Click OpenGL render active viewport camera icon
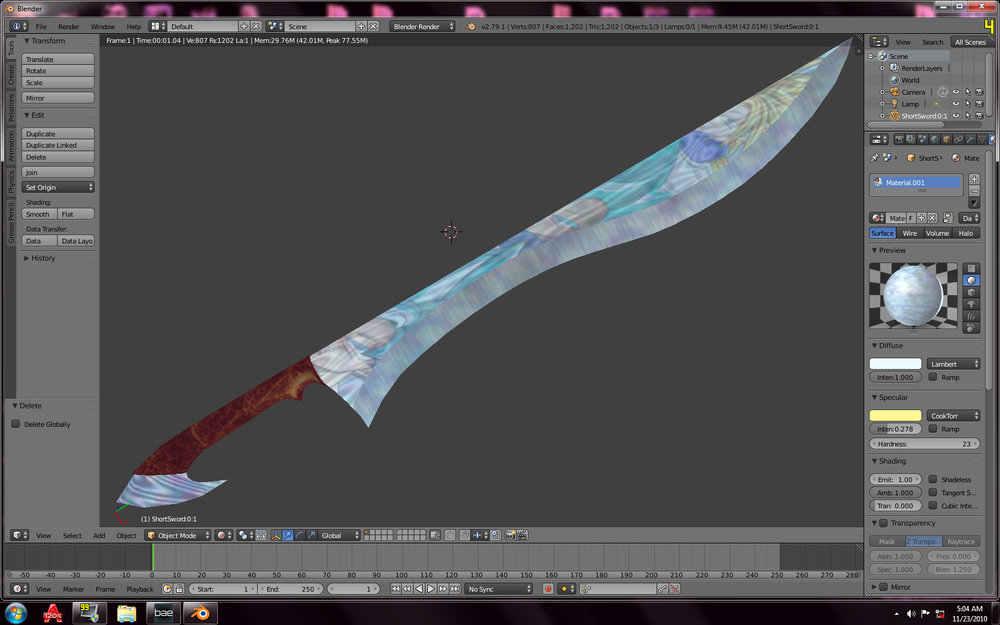Viewport: 1000px width, 625px height. [510, 536]
